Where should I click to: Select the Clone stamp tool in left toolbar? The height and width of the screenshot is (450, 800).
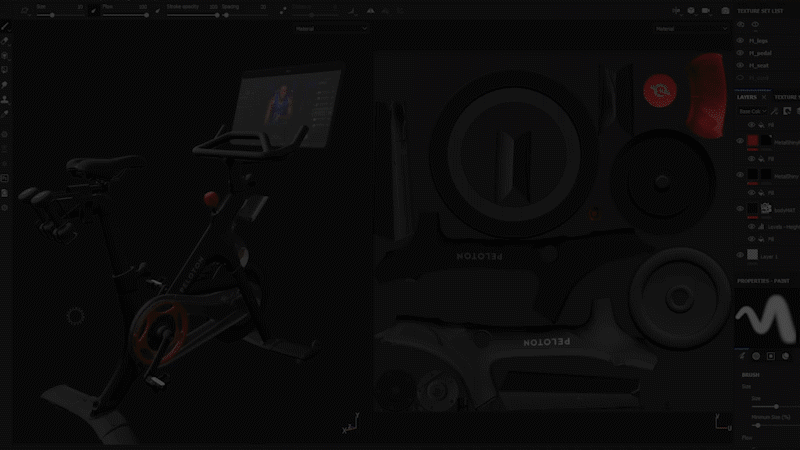pos(5,99)
